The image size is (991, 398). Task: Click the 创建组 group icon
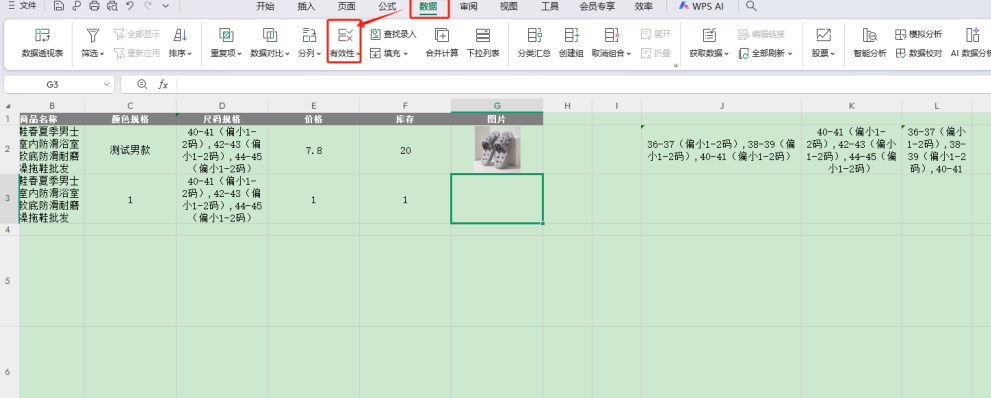pos(571,35)
